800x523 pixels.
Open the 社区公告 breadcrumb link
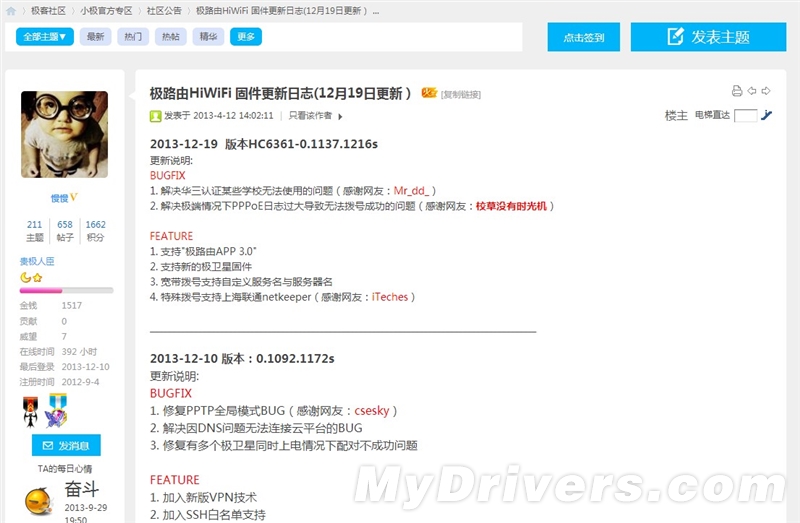click(x=164, y=11)
